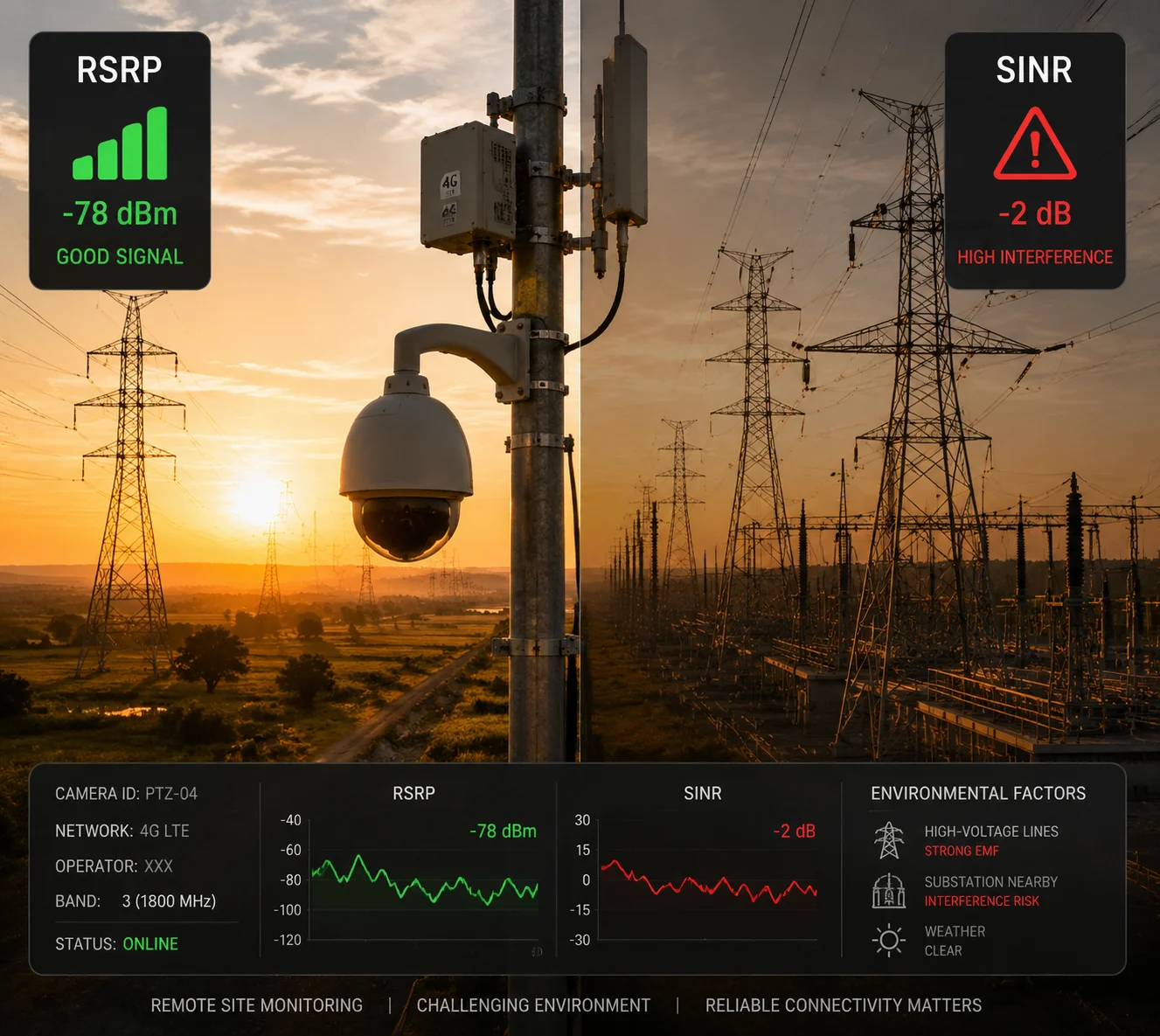Select the HIGH INTERFERENCE label

(x=1035, y=257)
